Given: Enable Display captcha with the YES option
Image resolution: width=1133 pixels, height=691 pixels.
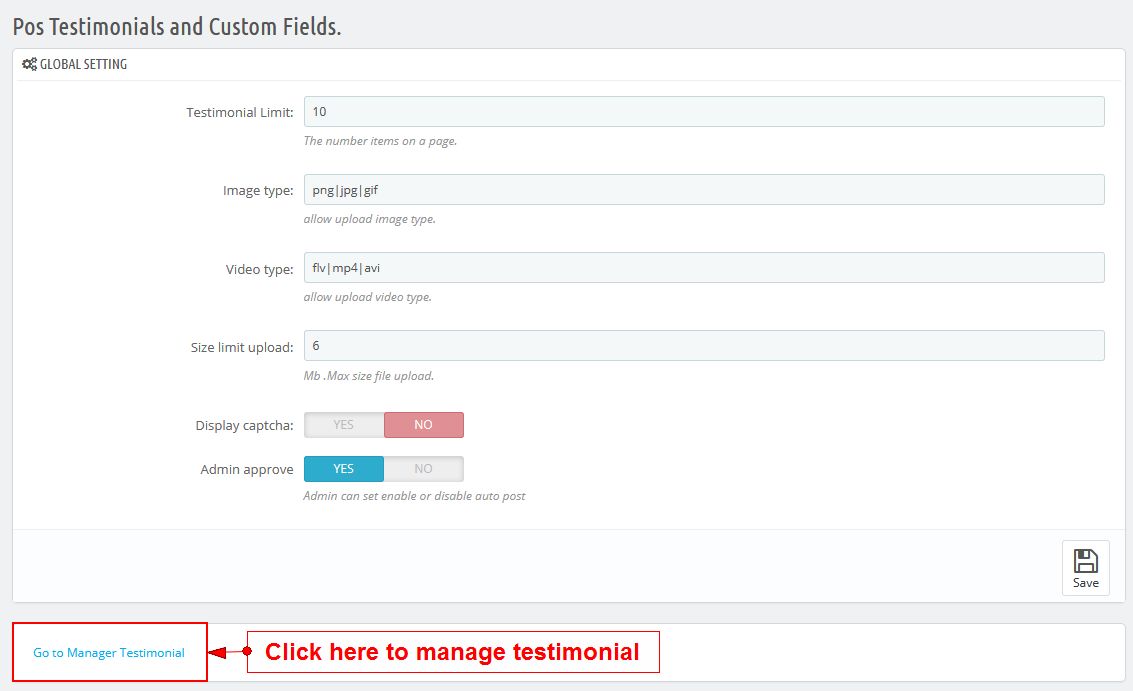Looking at the screenshot, I should tap(344, 425).
